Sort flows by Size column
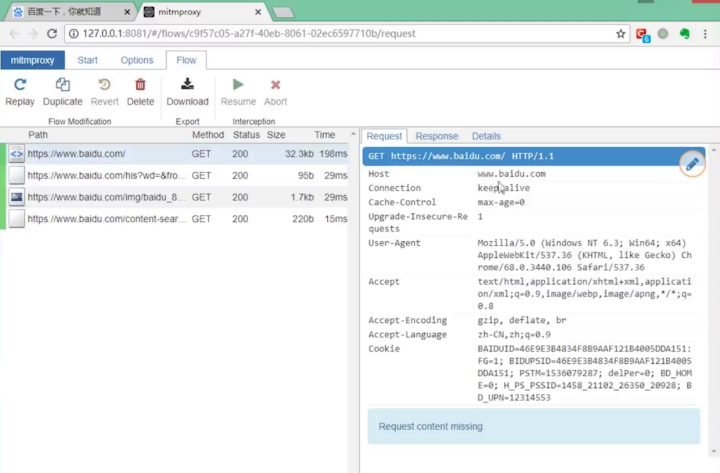The width and height of the screenshot is (720, 473). click(x=276, y=135)
